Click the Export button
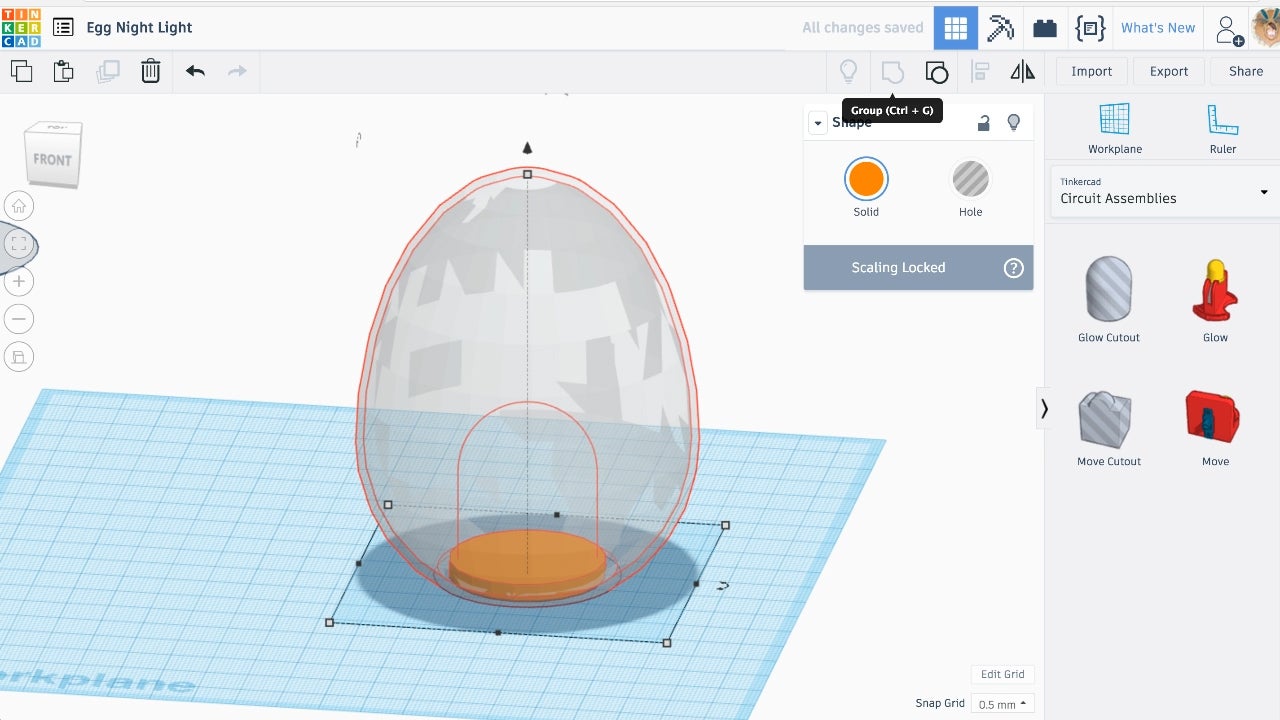1280x720 pixels. click(x=1168, y=71)
